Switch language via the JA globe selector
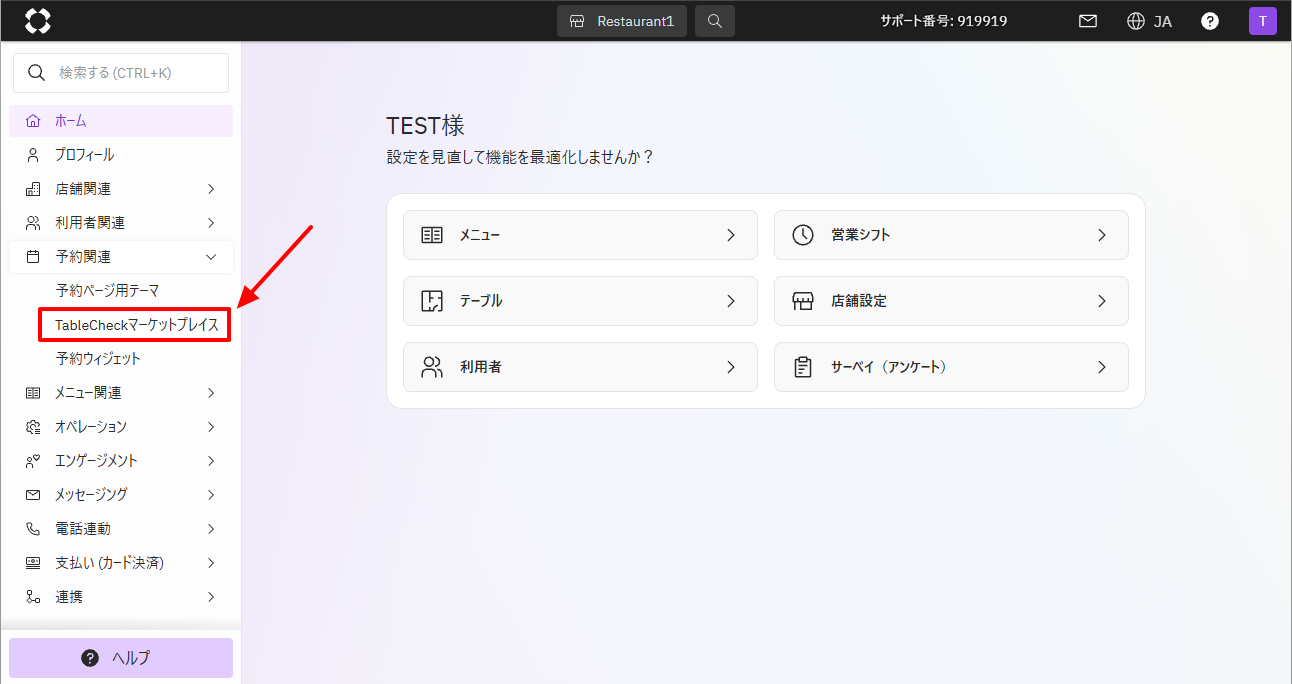Viewport: 1292px width, 684px height. 1149,21
